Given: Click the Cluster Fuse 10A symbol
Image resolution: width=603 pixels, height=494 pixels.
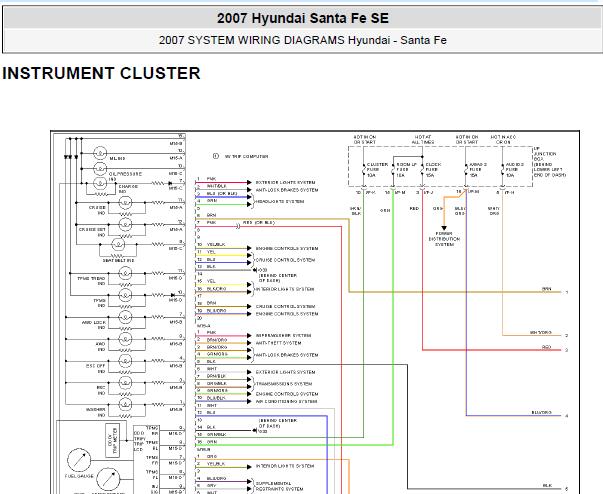Looking at the screenshot, I should pyautogui.click(x=363, y=170).
